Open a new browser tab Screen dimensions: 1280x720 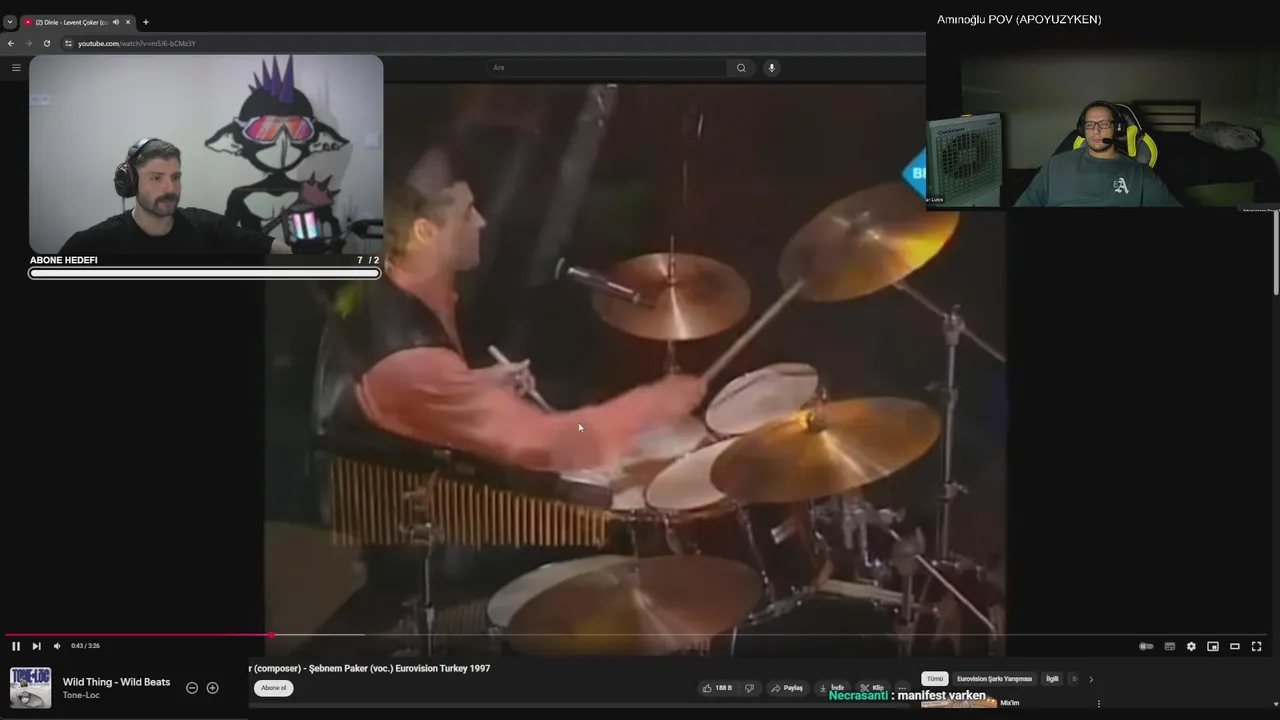pos(145,21)
